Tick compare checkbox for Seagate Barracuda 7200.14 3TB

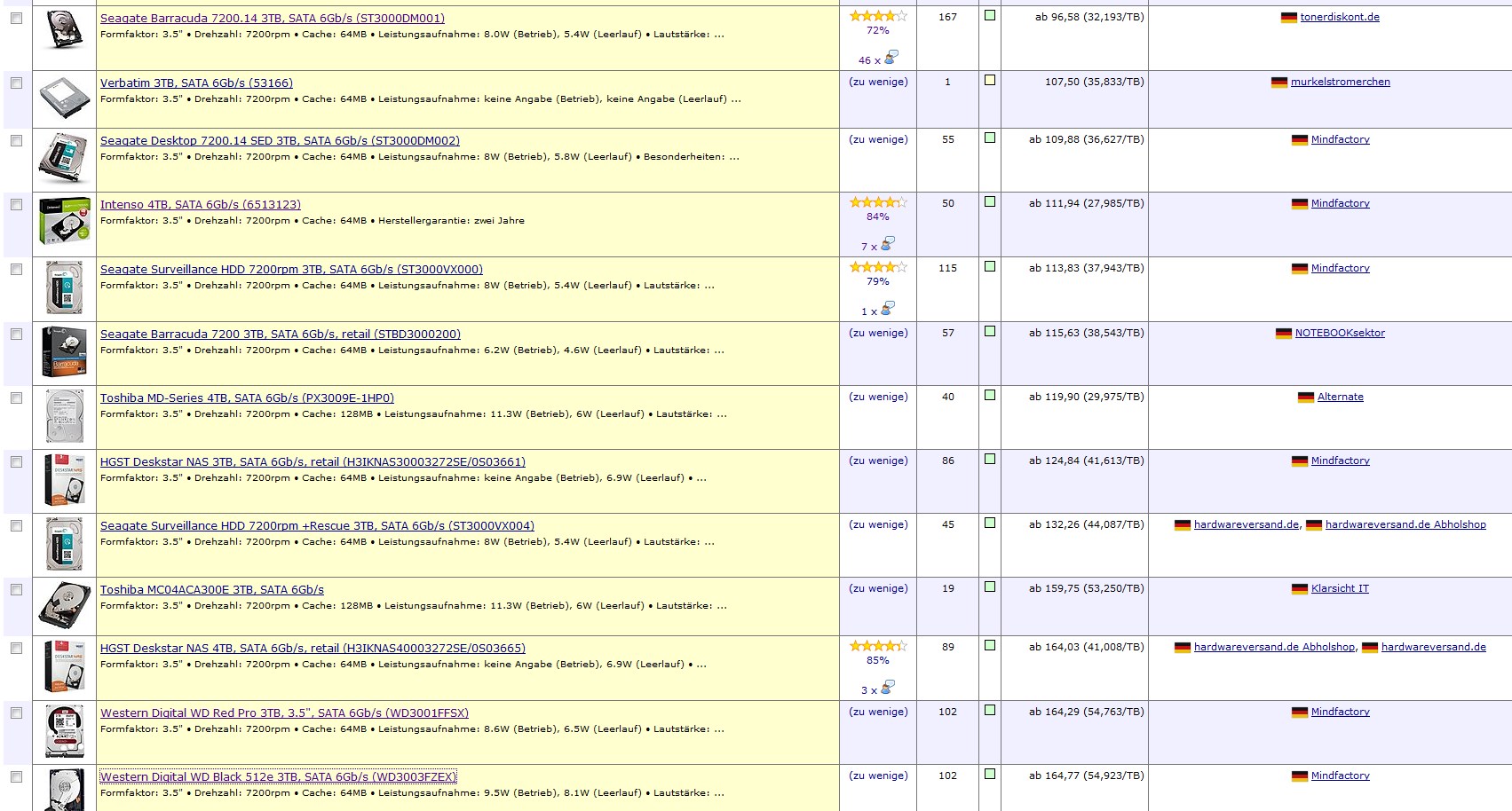click(16, 18)
